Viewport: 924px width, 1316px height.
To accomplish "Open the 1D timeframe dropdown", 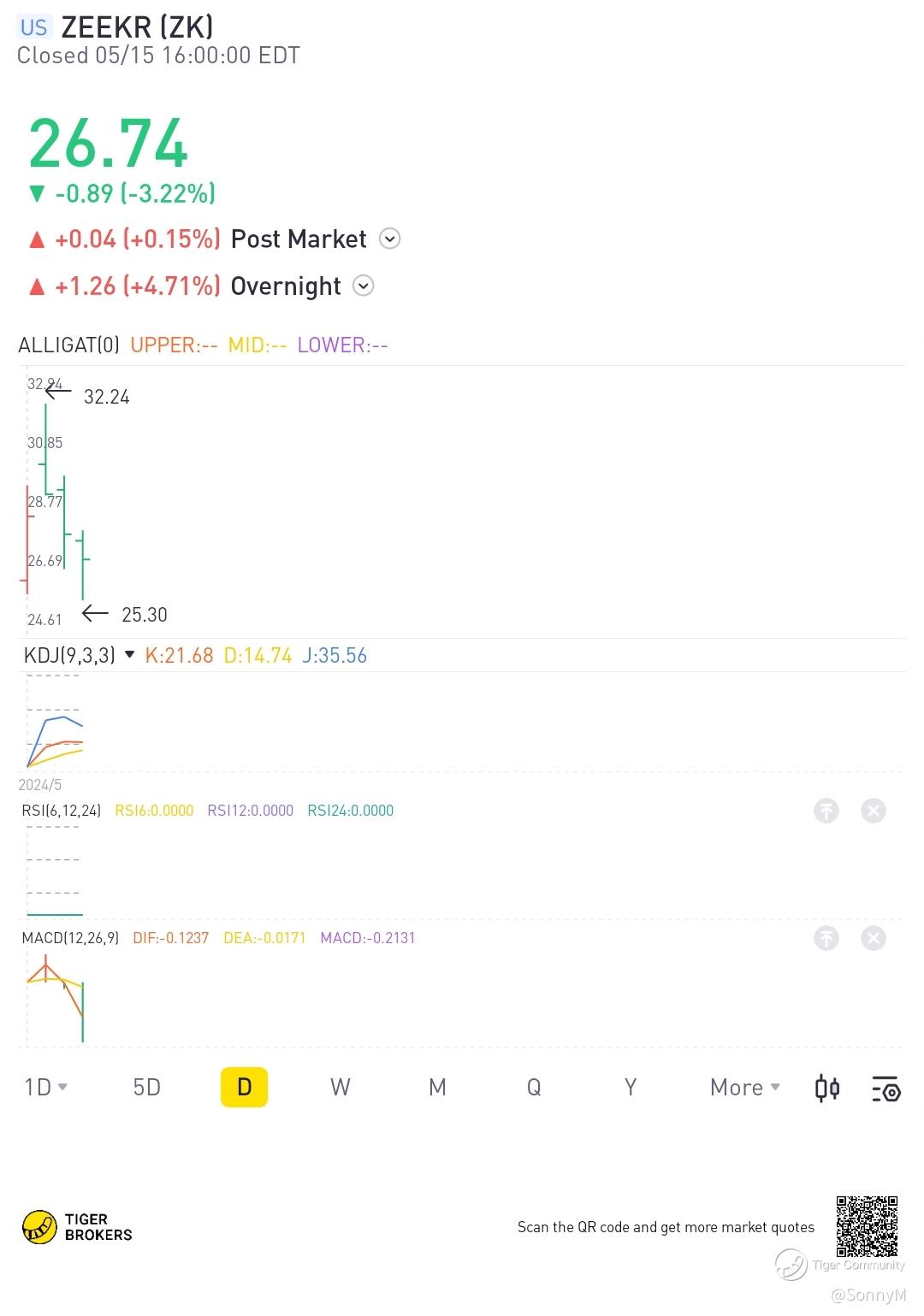I will (x=46, y=1088).
